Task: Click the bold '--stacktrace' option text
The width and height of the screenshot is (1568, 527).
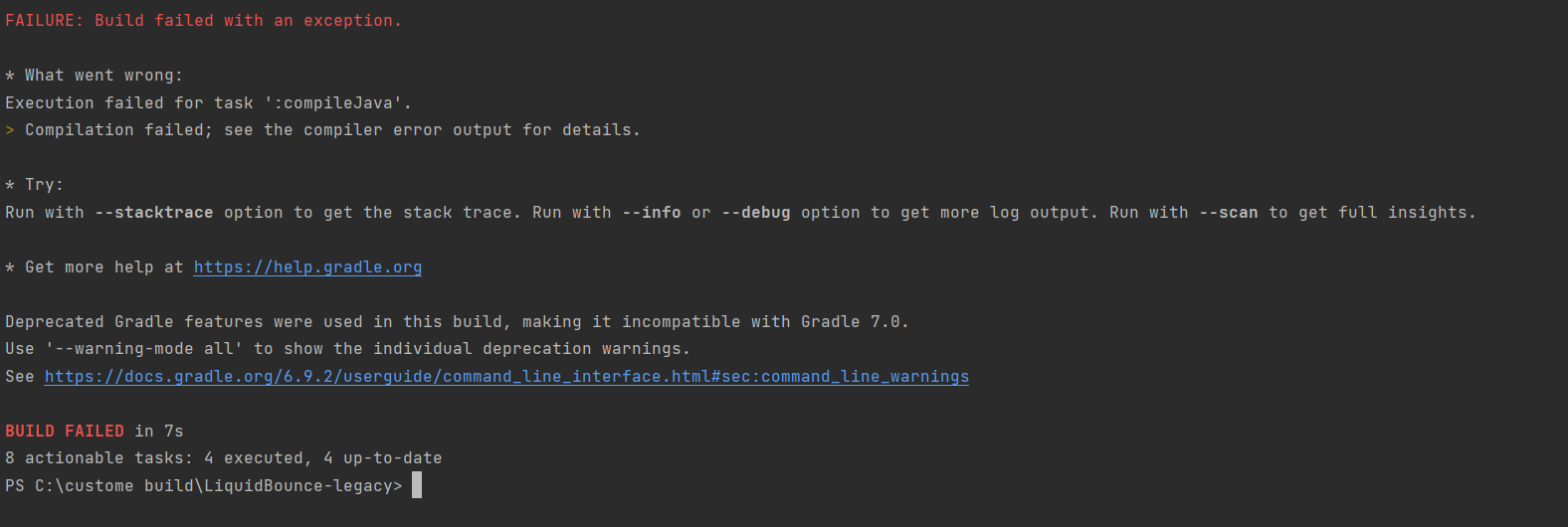Action: tap(153, 213)
